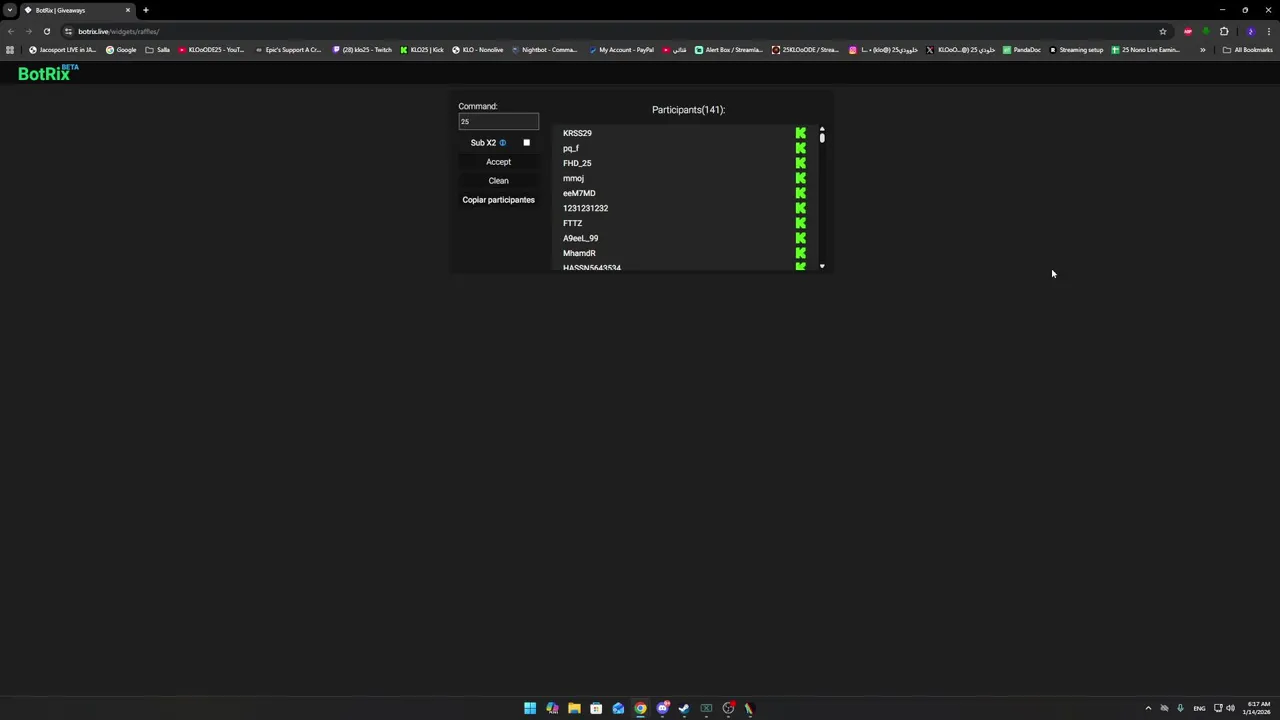The image size is (1280, 720).
Task: Open the Salla bookmarks folder
Action: click(158, 50)
